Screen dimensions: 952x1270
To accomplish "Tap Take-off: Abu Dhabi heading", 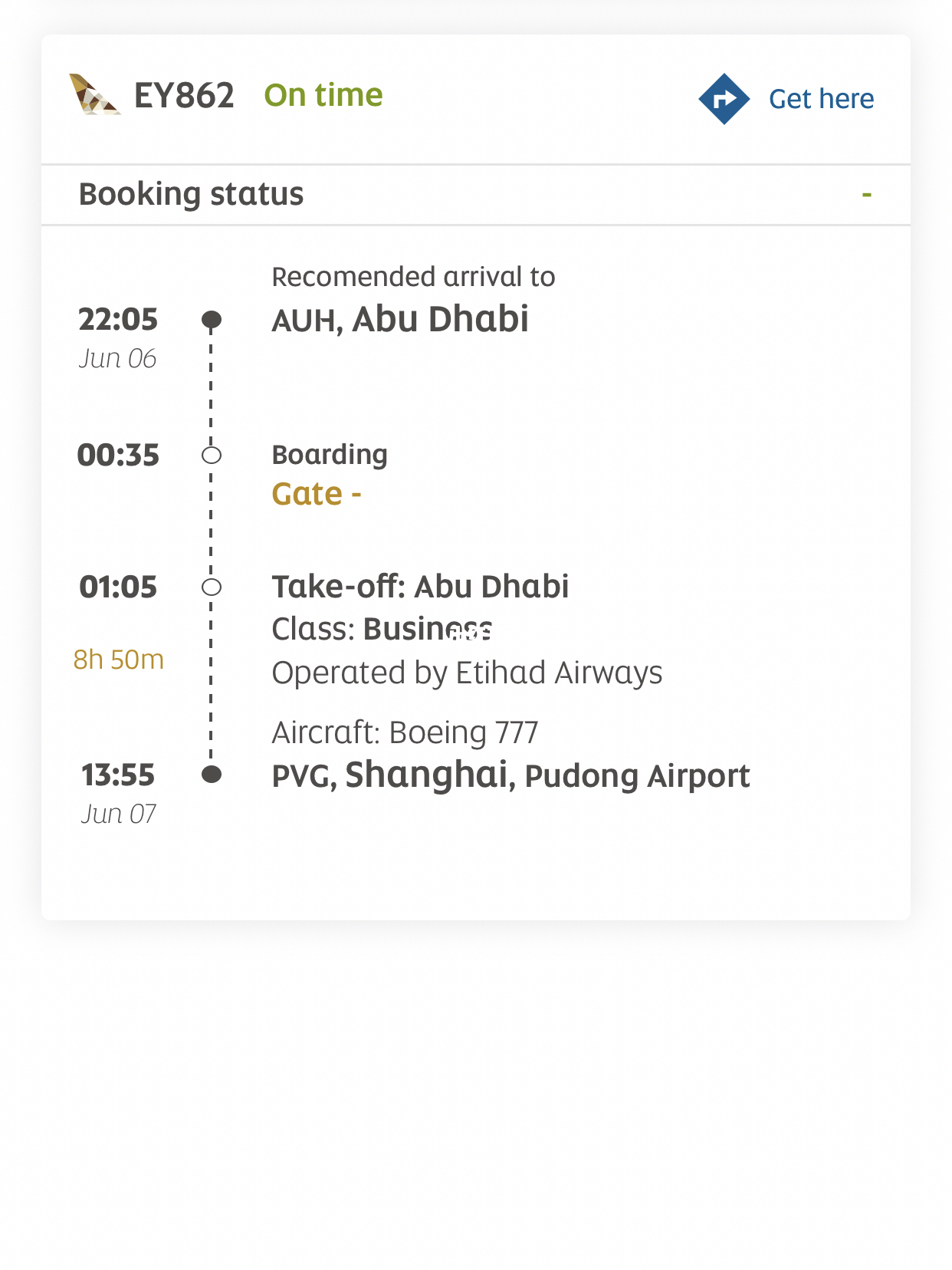I will click(x=421, y=587).
